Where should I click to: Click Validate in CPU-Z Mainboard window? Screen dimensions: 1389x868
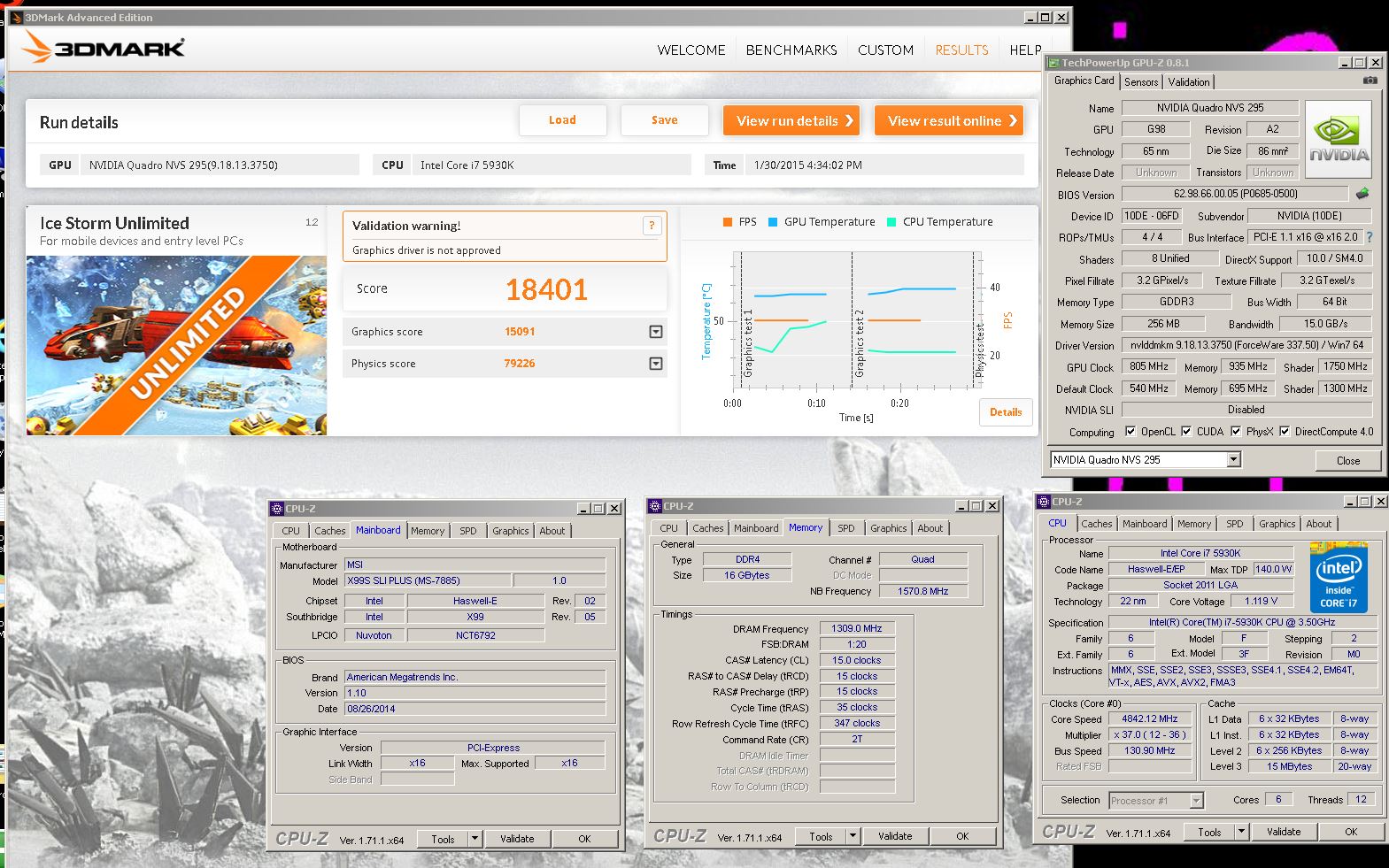pyautogui.click(x=517, y=839)
